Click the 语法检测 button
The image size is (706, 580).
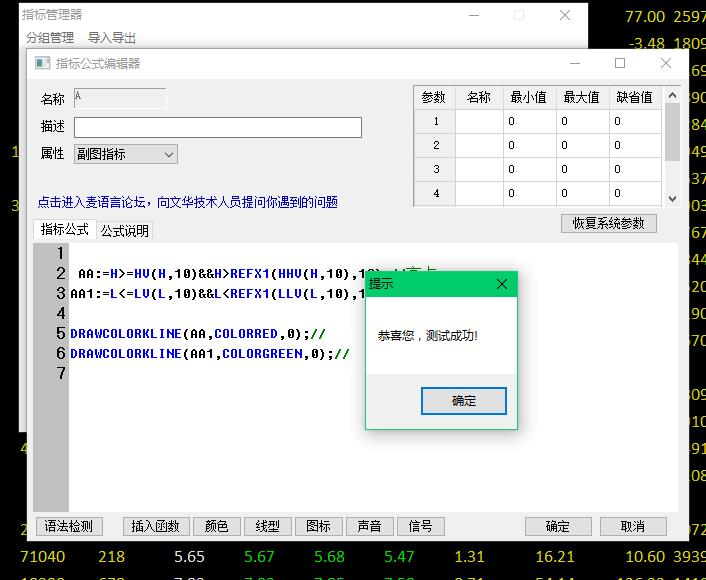point(69,526)
